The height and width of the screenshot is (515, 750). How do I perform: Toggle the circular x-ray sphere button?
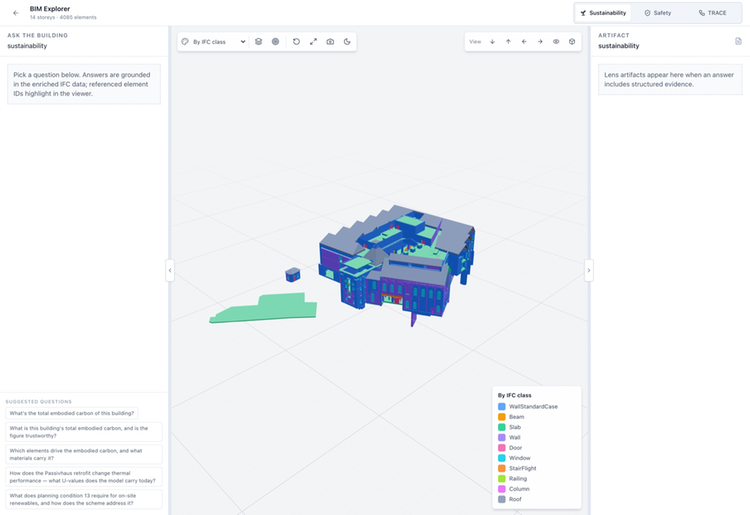click(276, 42)
